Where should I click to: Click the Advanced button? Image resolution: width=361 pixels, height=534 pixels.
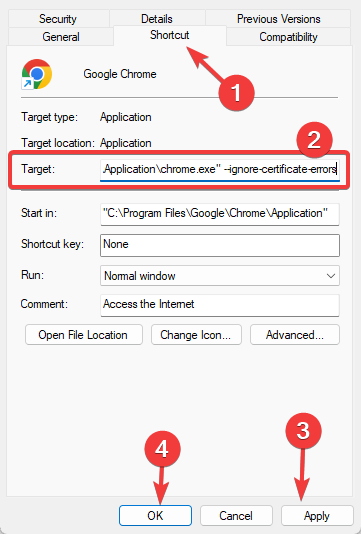tap(295, 335)
